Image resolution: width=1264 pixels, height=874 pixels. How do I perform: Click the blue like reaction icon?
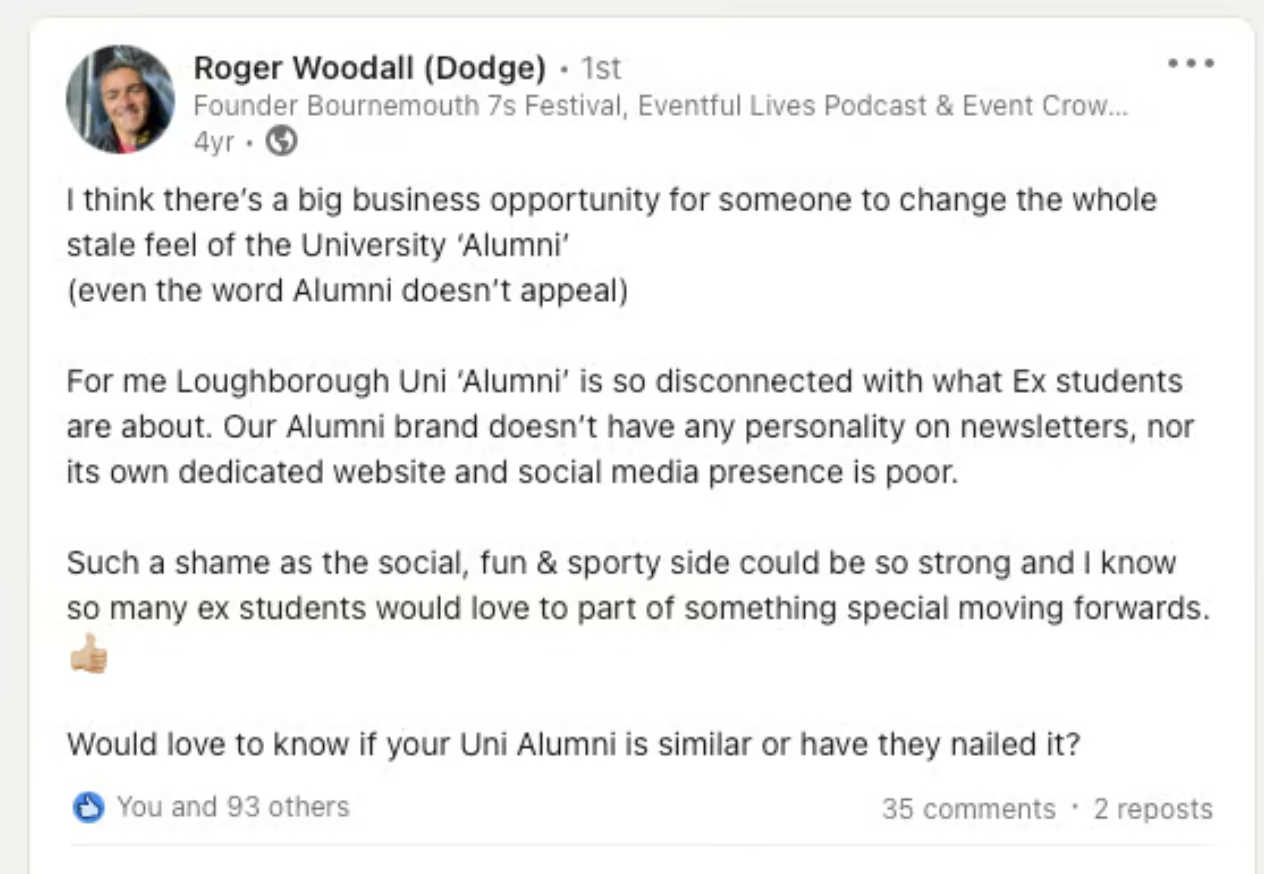(89, 807)
